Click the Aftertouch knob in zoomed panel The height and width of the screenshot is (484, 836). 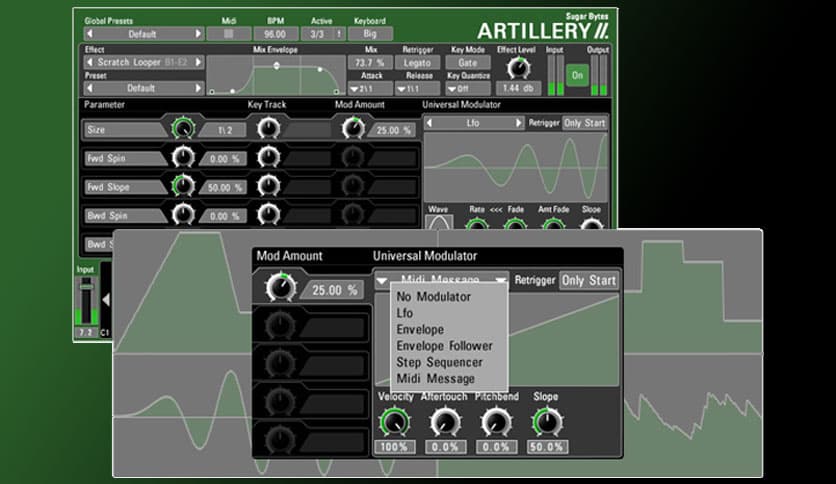(x=445, y=422)
